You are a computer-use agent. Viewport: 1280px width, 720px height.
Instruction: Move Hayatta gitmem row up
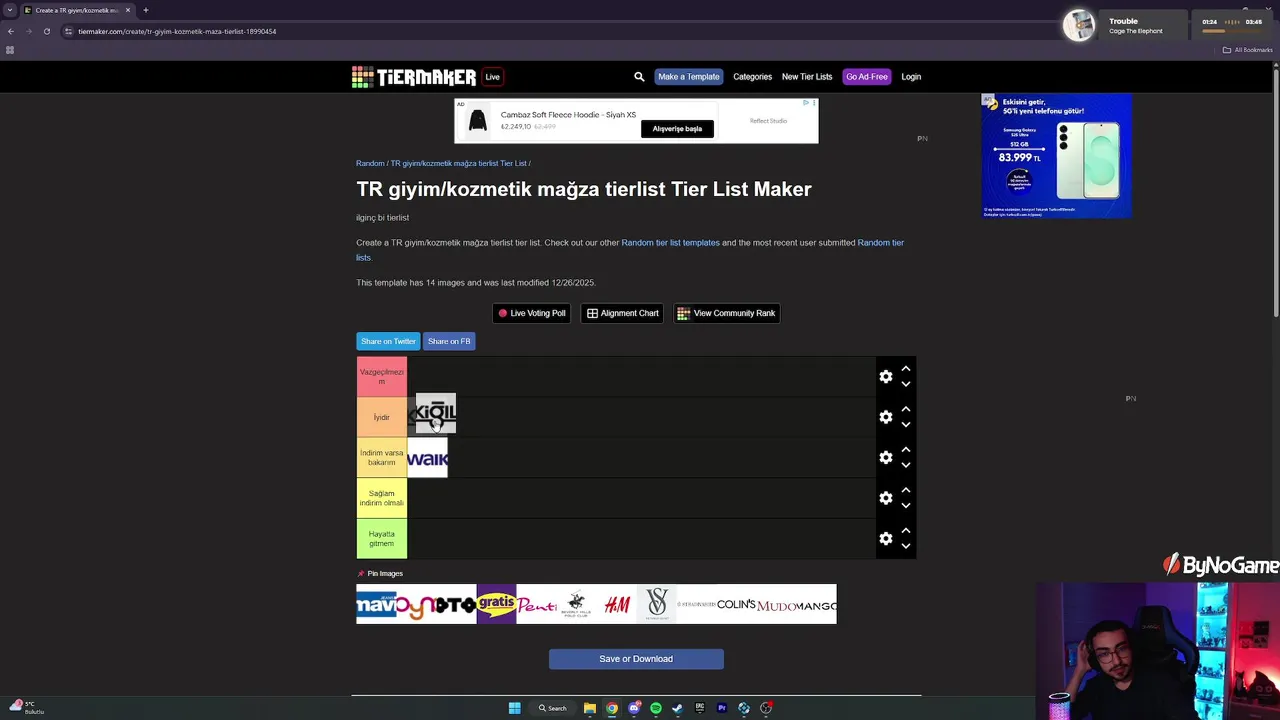tap(906, 531)
